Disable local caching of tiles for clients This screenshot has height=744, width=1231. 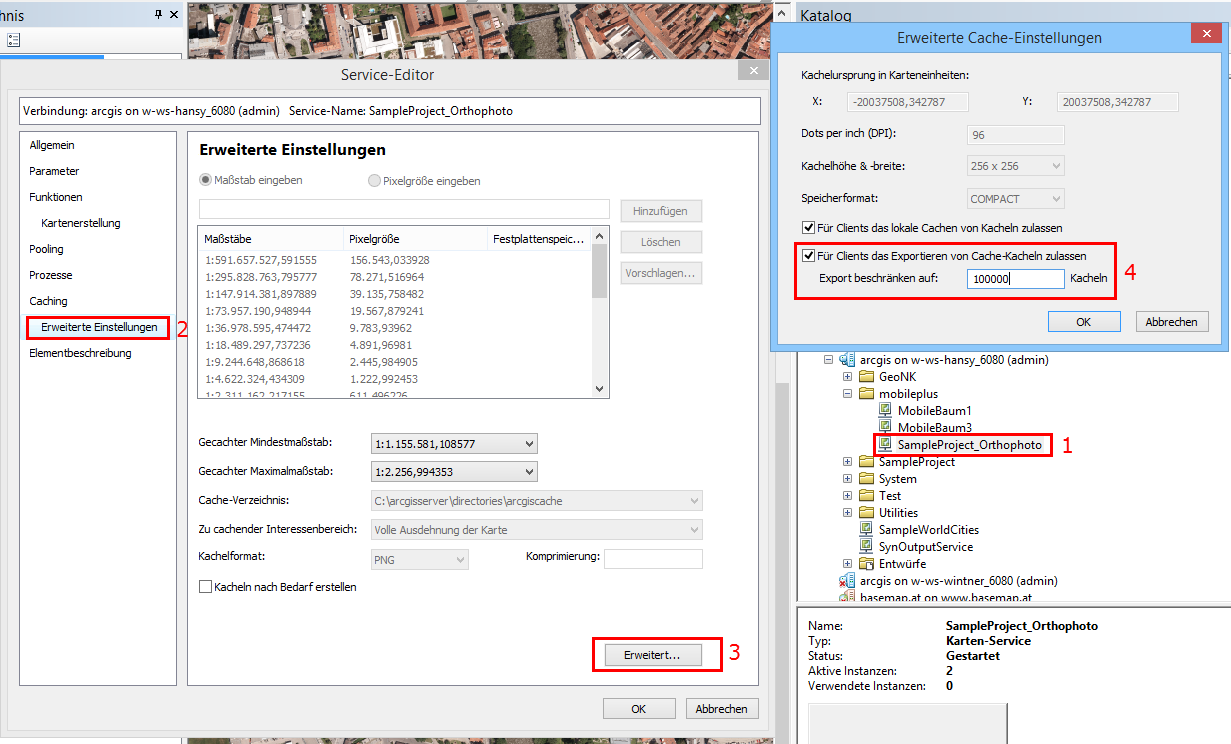[809, 228]
